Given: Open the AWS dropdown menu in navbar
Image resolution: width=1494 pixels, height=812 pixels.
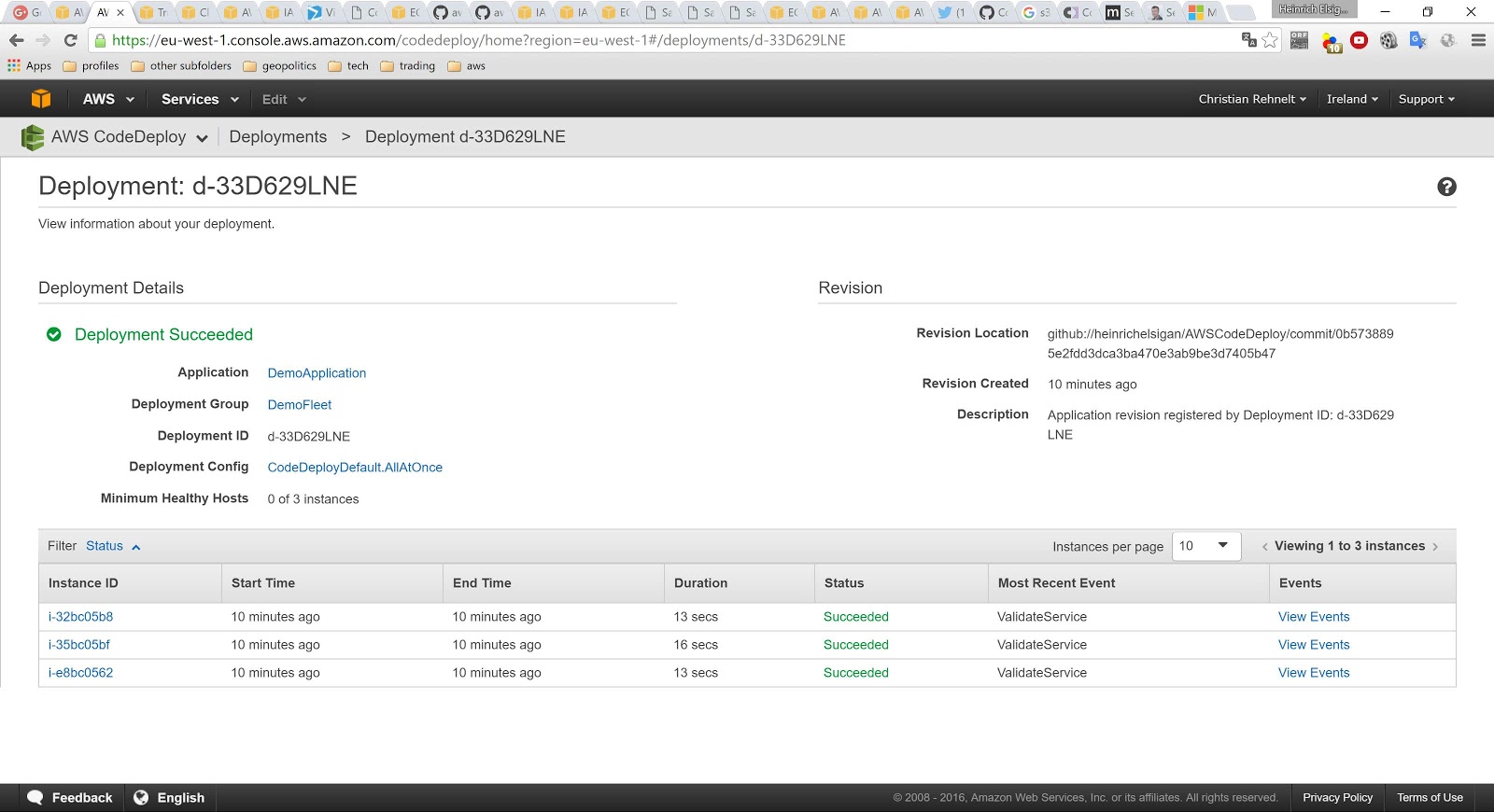Looking at the screenshot, I should point(108,99).
